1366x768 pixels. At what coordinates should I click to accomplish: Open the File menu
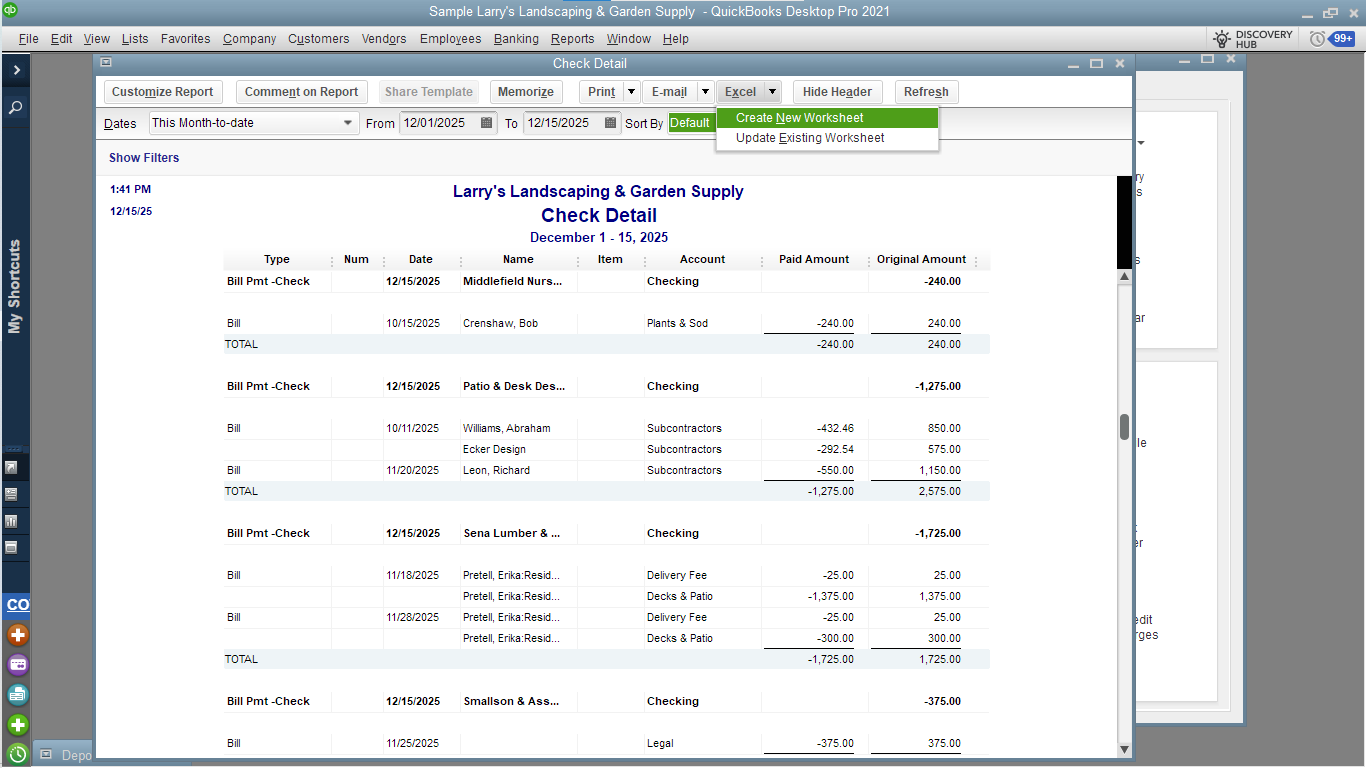(x=29, y=39)
